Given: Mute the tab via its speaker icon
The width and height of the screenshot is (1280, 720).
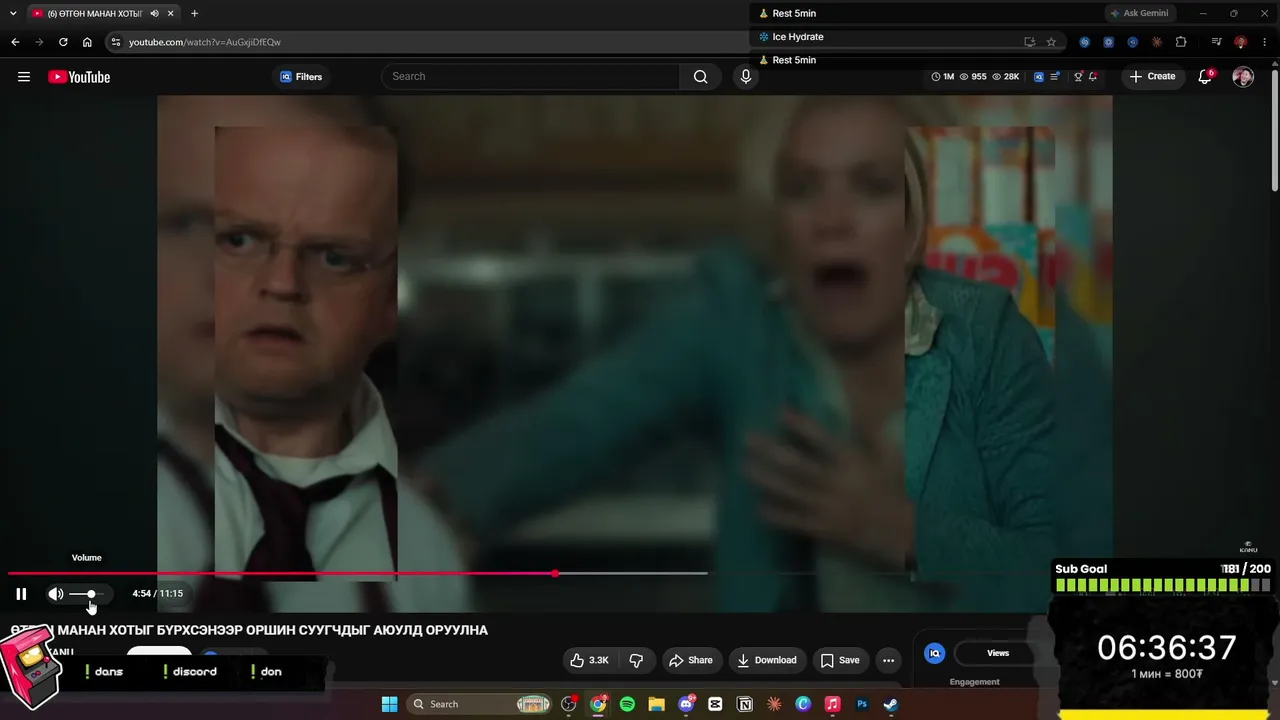Looking at the screenshot, I should click(x=155, y=14).
